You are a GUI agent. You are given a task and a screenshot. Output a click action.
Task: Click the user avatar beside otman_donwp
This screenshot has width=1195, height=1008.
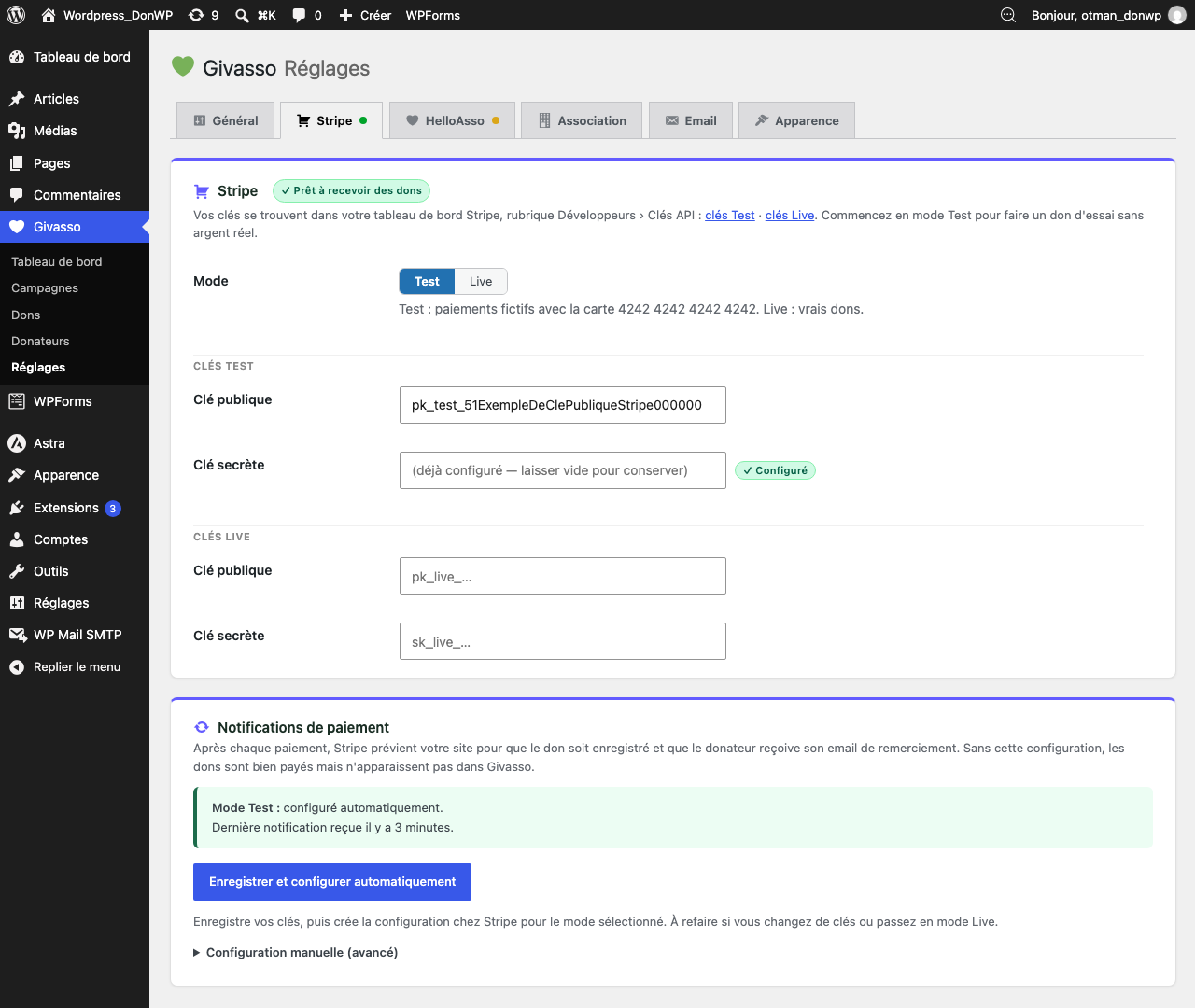point(1177,15)
